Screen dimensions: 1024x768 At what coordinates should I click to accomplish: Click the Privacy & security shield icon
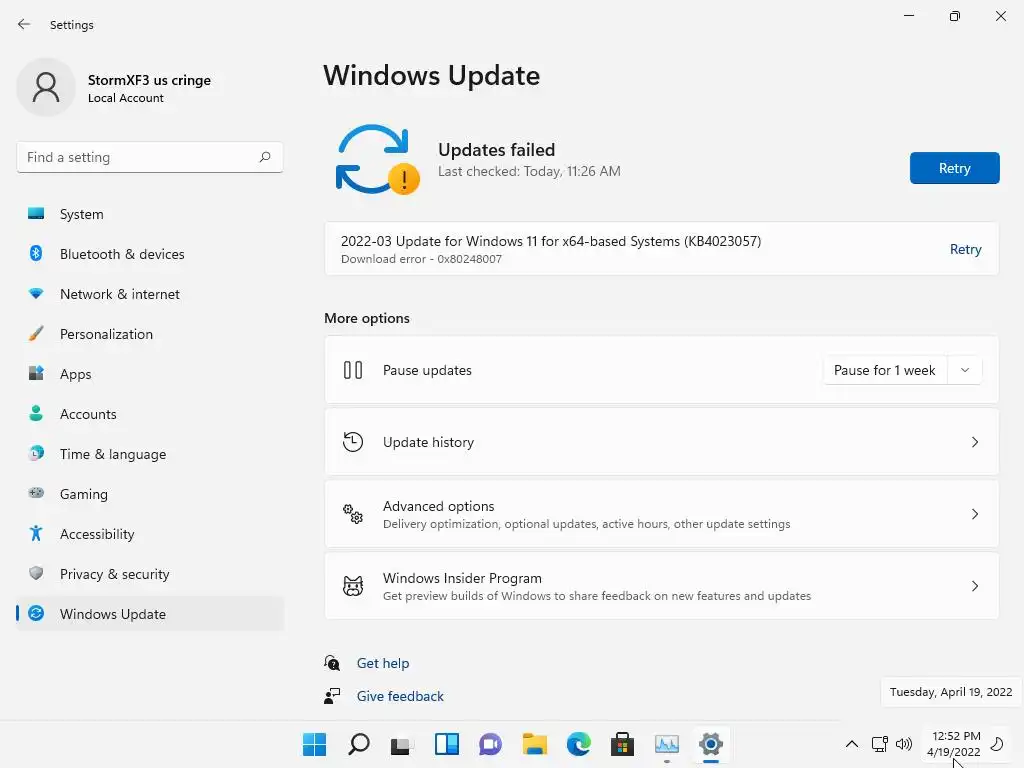point(36,573)
